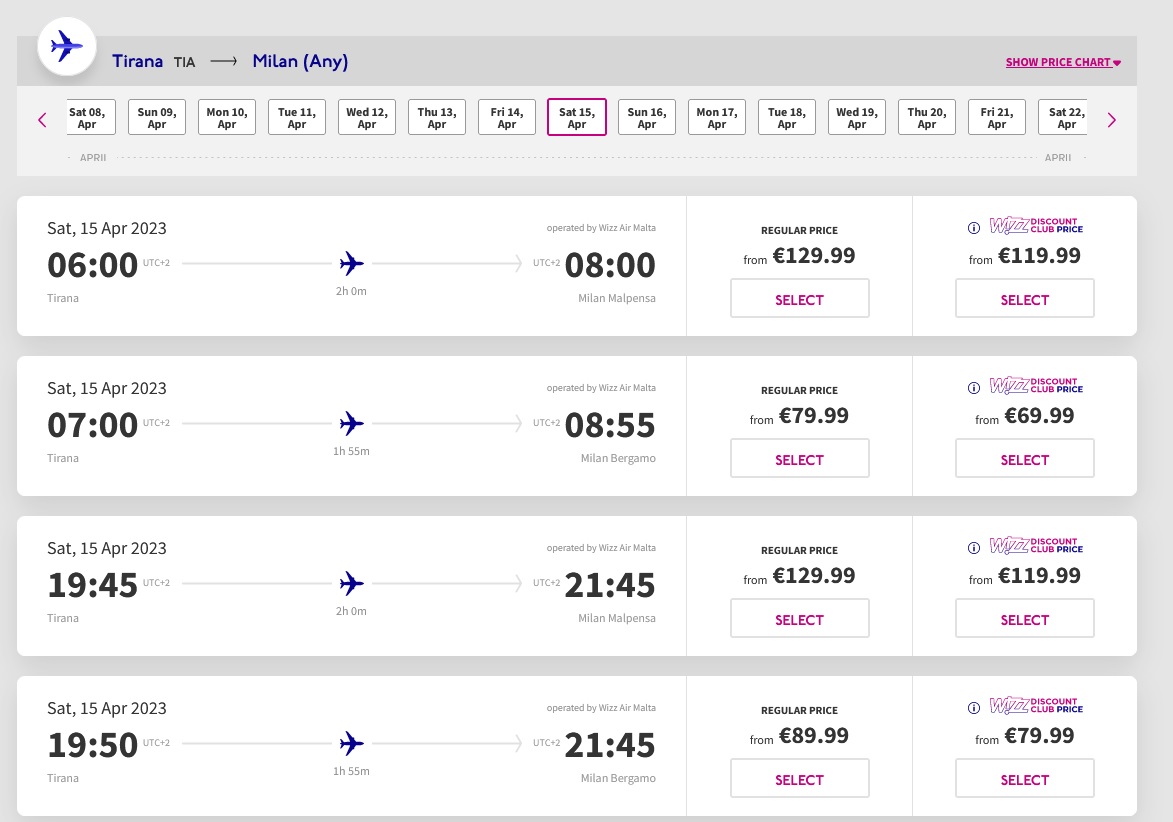Expand the Show Price Chart dropdown
The width and height of the screenshot is (1173, 822).
pos(1062,62)
